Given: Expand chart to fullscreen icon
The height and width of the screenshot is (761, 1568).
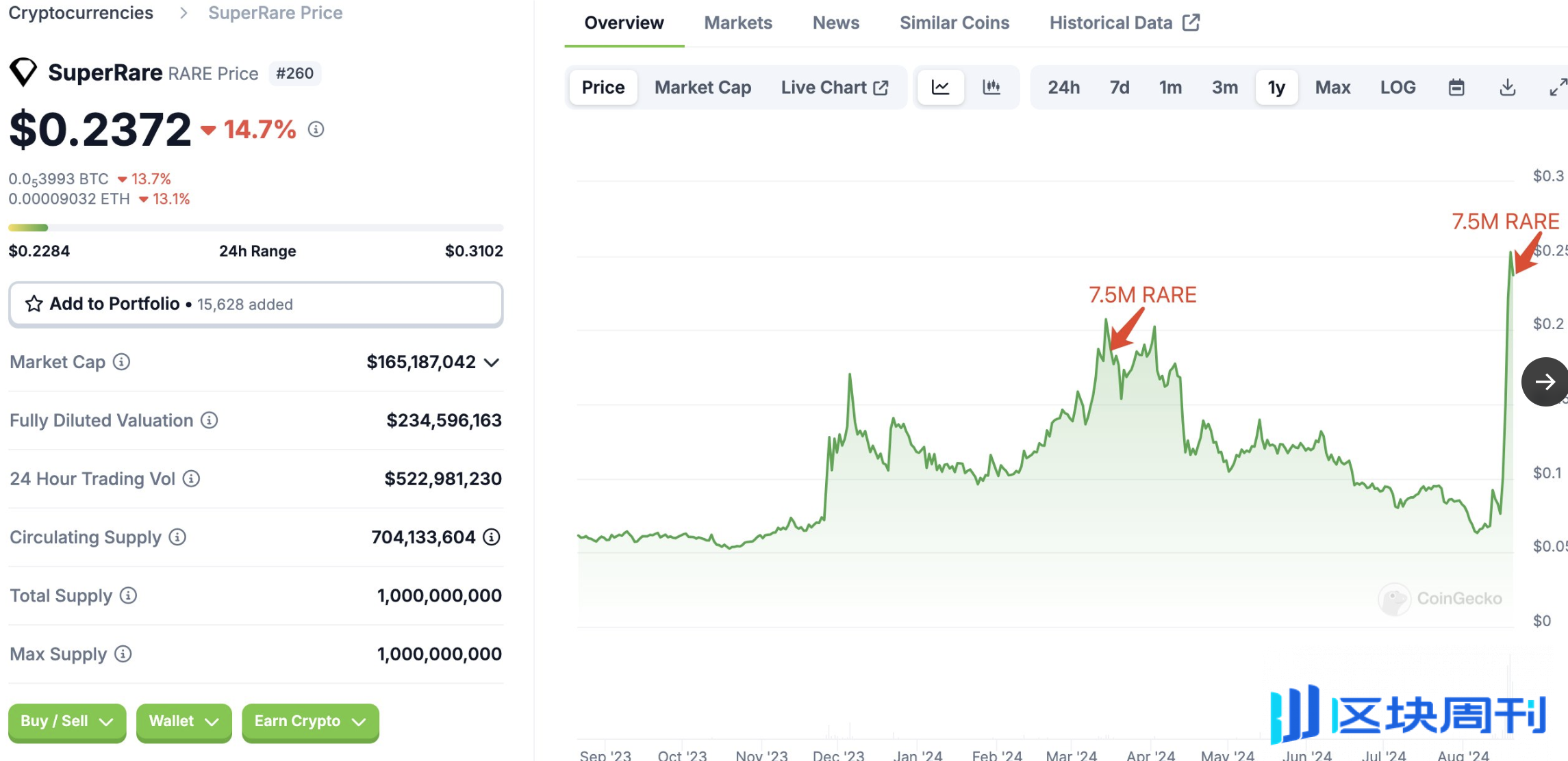Looking at the screenshot, I should coord(1558,88).
